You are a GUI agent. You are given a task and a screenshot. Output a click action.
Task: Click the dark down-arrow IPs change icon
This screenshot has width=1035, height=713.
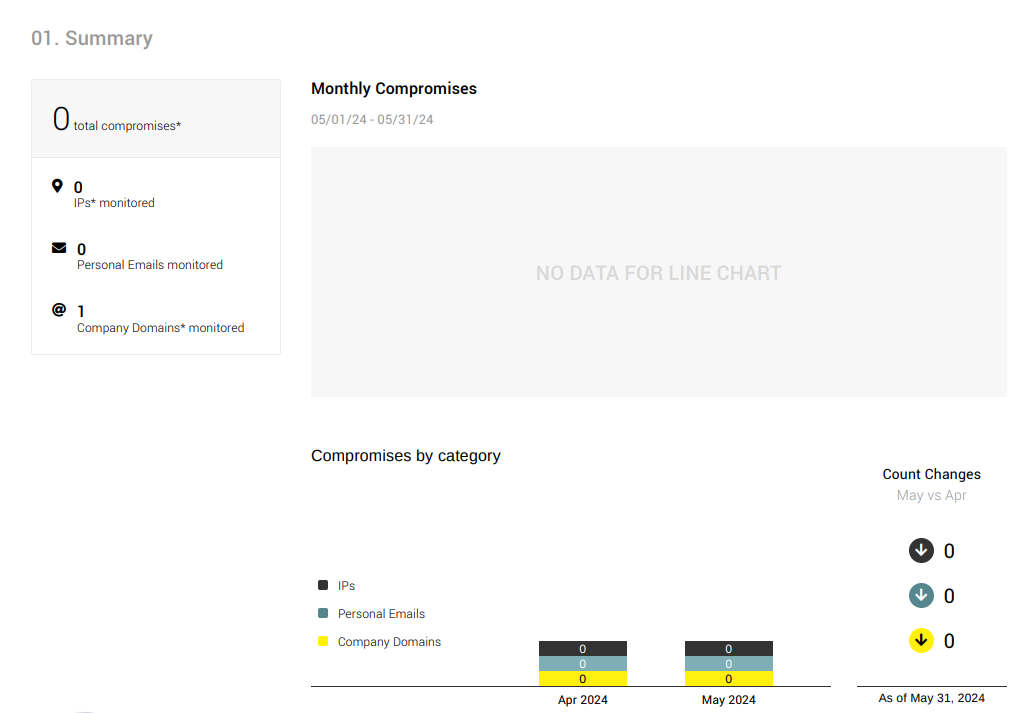(x=921, y=551)
